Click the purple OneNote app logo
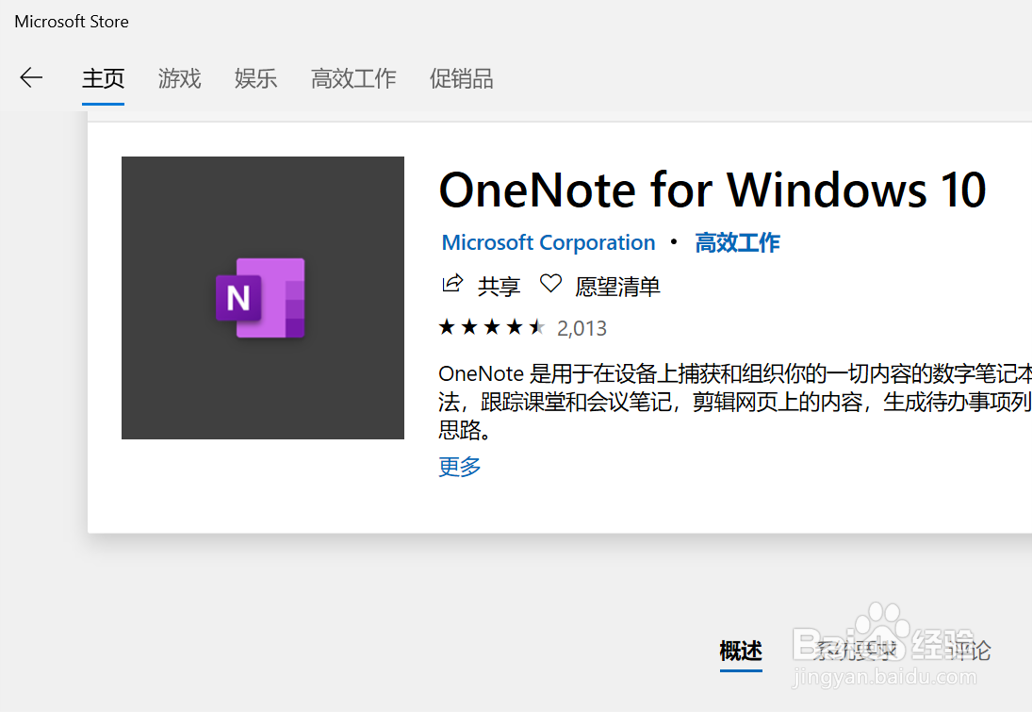The width and height of the screenshot is (1032, 712). tap(261, 298)
